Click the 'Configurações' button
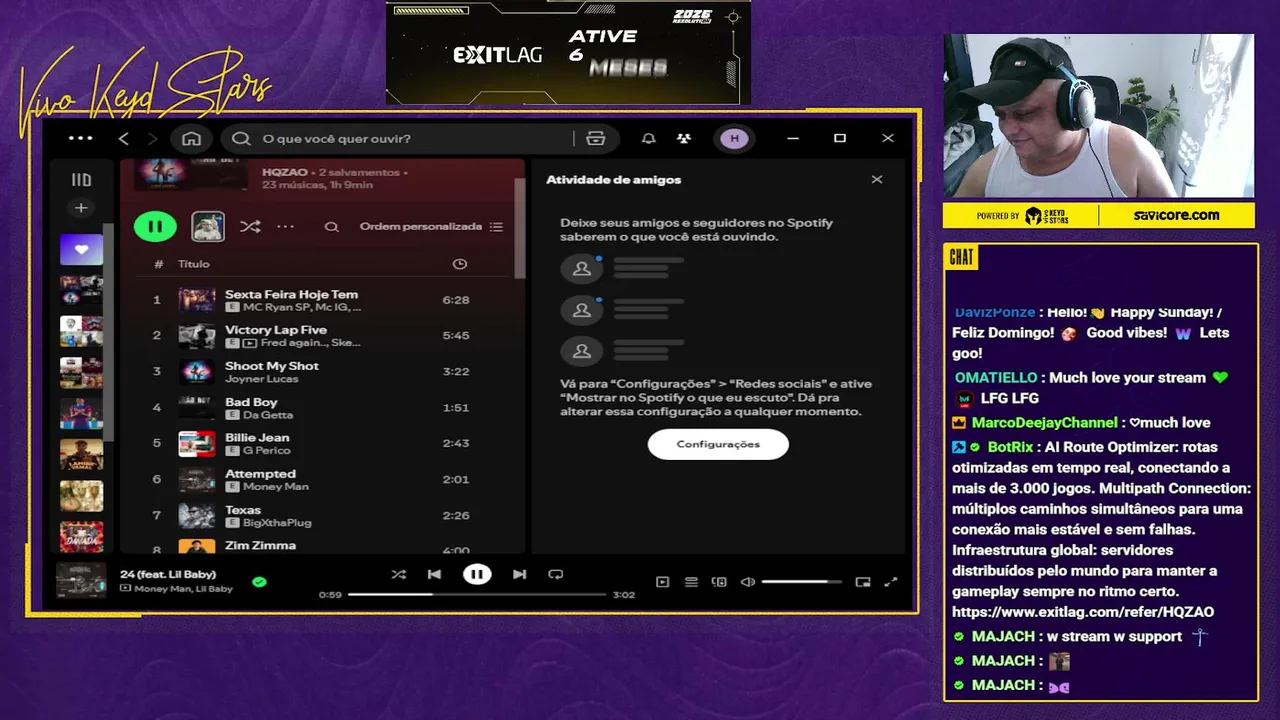Screen dimensions: 1280x720 (x=718, y=444)
